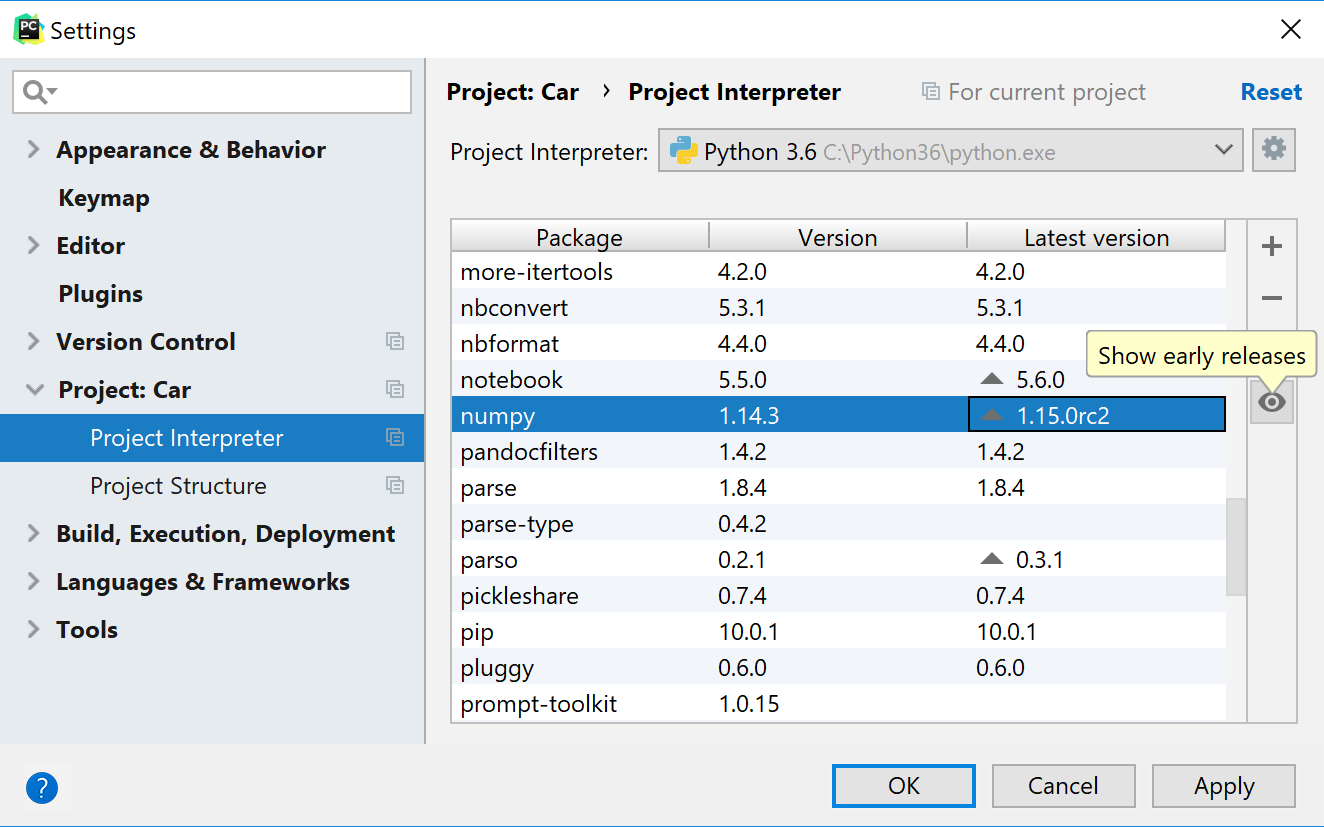This screenshot has width=1324, height=827.
Task: Click the copy icon beside Version Control
Action: click(395, 342)
